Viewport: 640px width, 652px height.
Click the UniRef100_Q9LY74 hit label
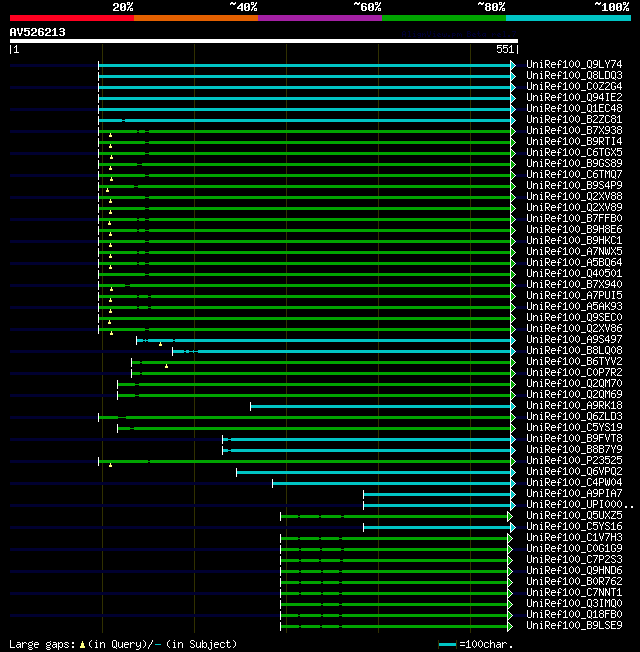tap(574, 64)
